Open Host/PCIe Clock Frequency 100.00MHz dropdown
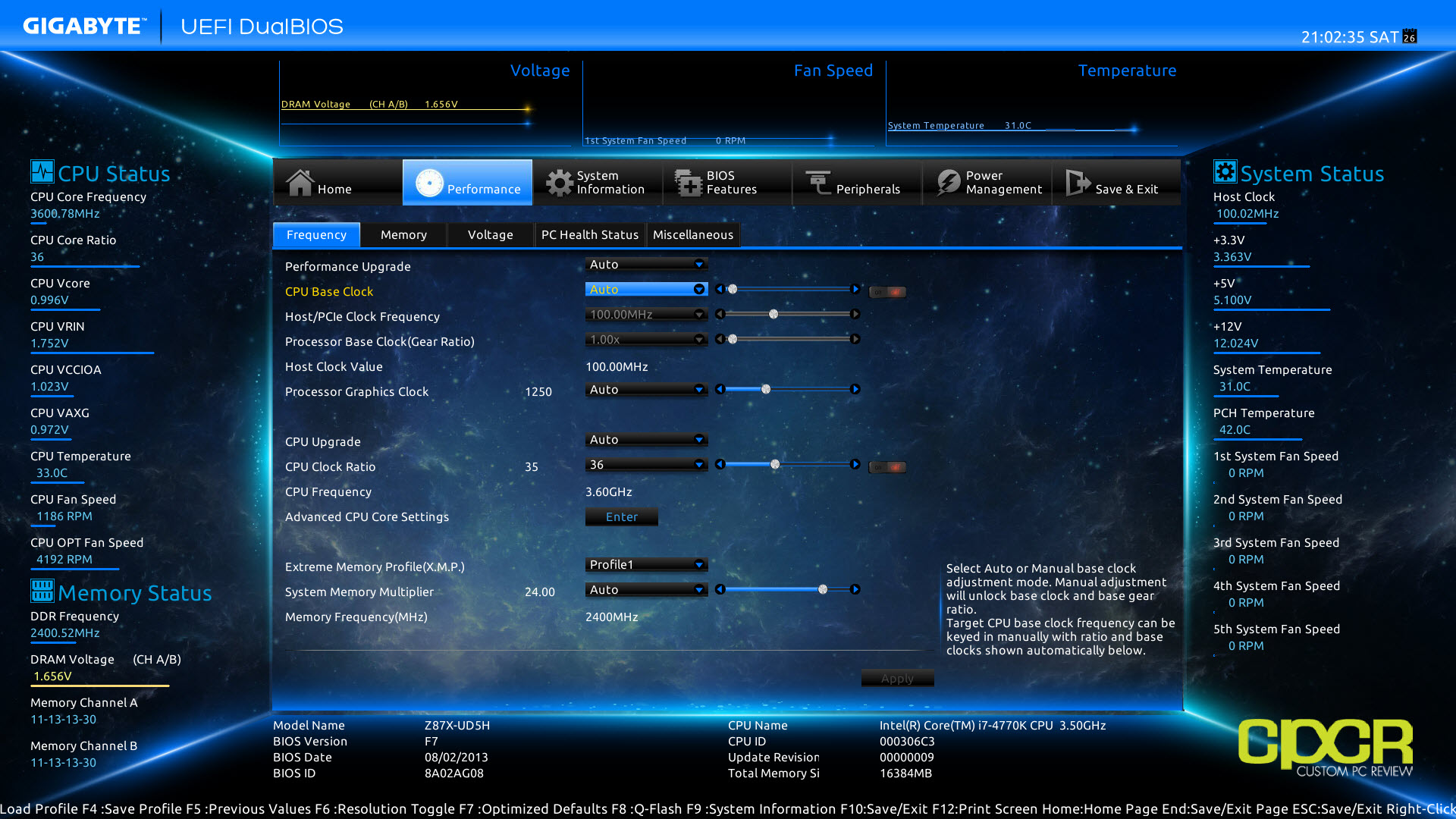Viewport: 1456px width, 819px height. [x=646, y=314]
